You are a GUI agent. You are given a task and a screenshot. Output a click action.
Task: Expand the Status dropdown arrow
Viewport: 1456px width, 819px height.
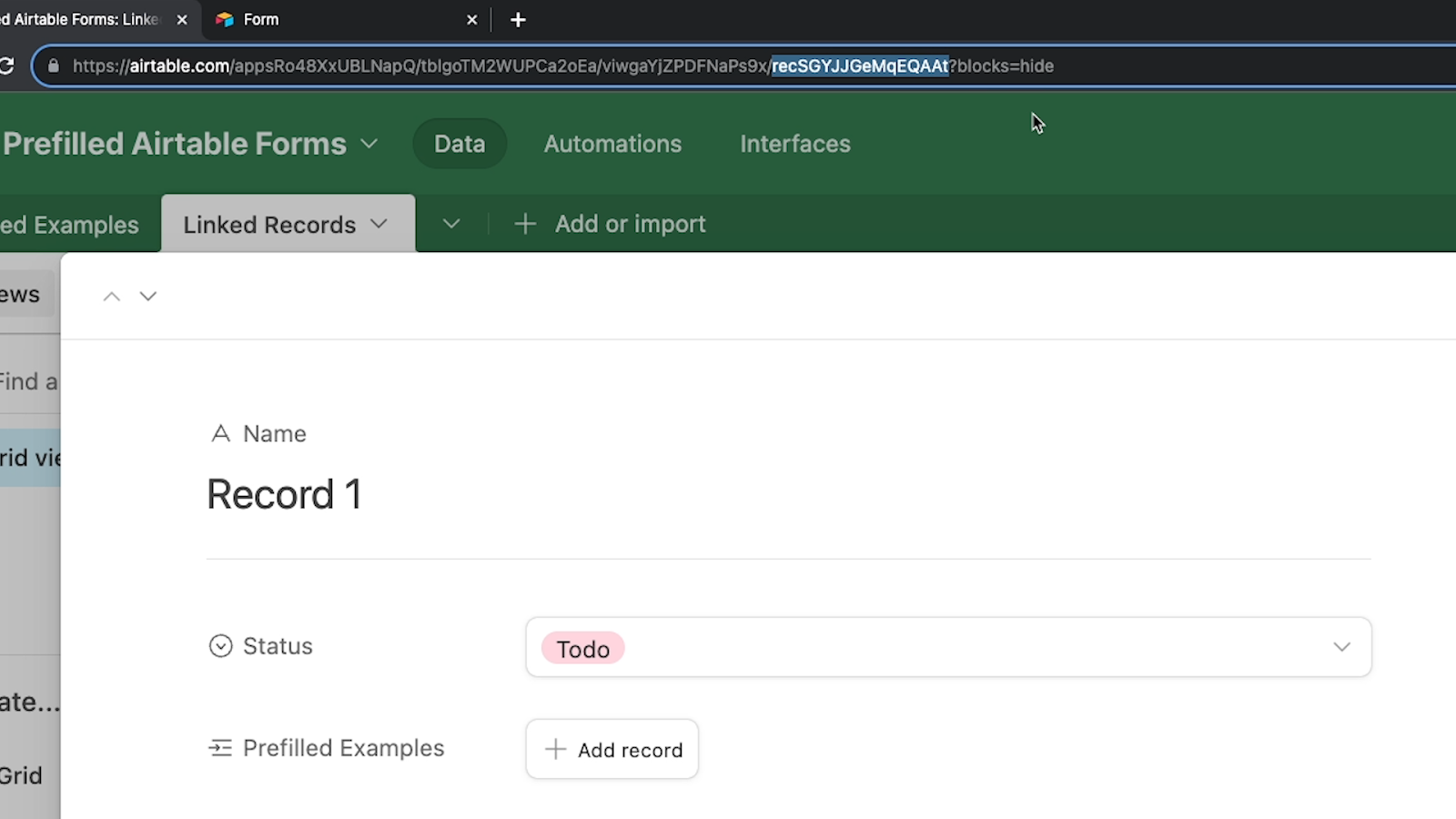click(x=1341, y=647)
